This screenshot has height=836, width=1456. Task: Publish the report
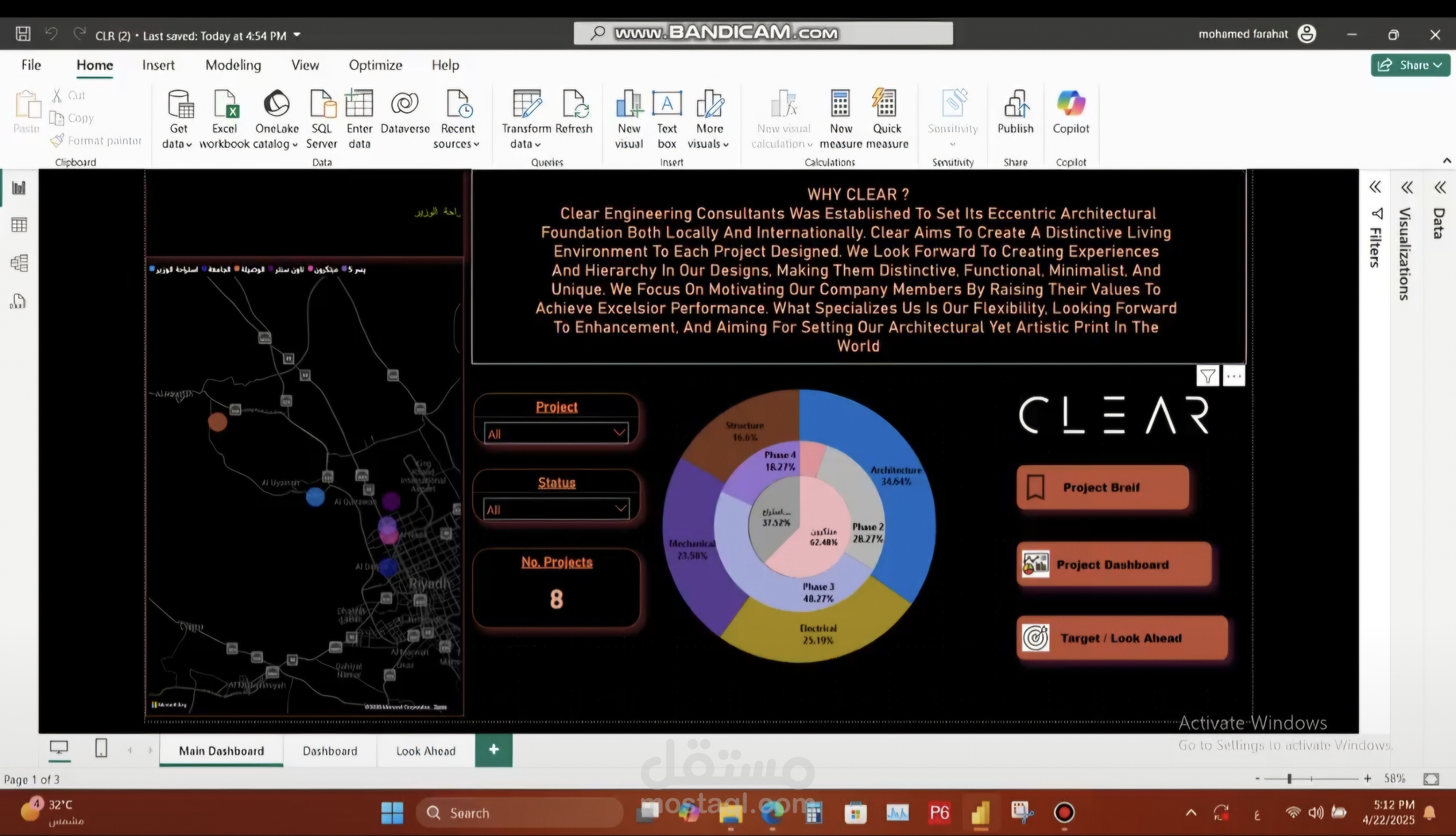pos(1015,113)
